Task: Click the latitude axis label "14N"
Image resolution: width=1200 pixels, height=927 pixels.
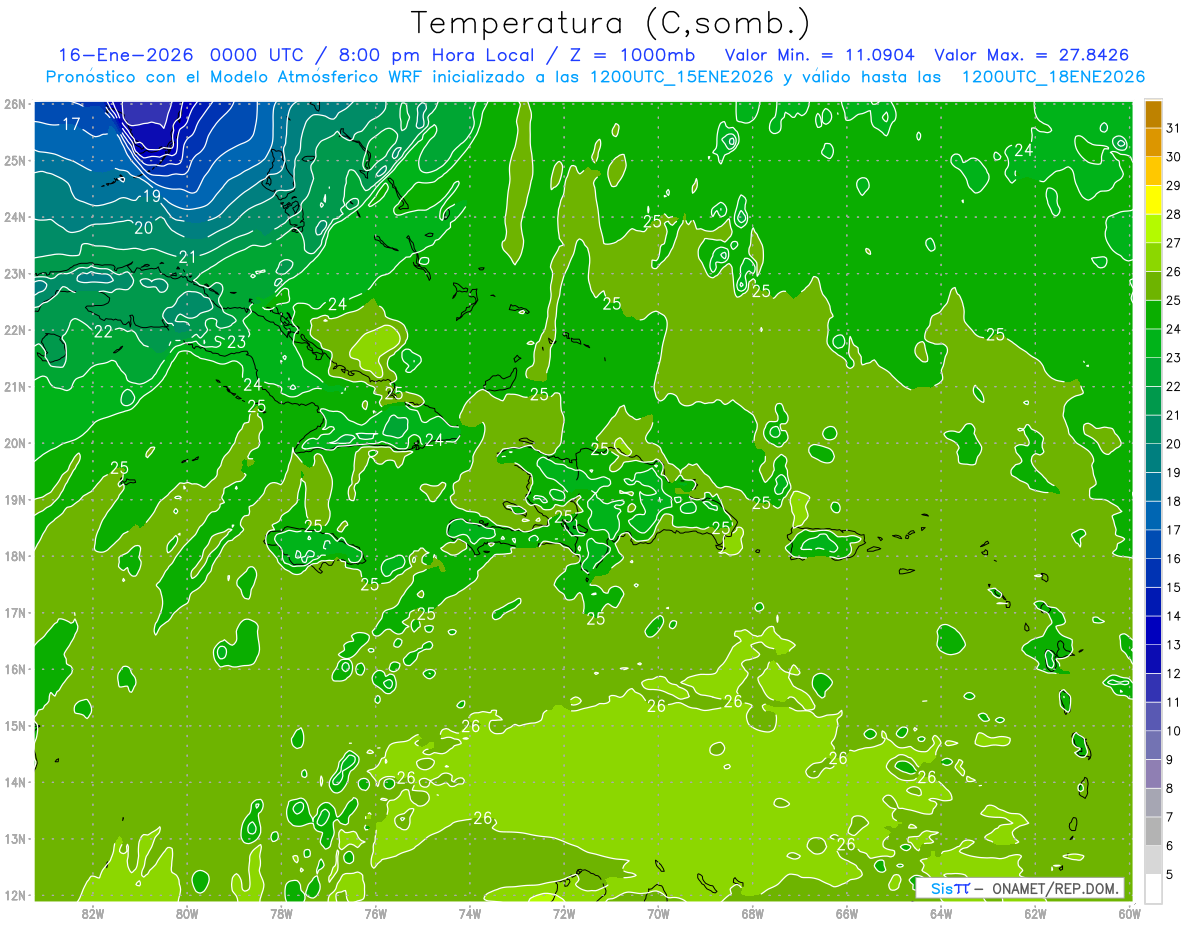Action: (15, 782)
